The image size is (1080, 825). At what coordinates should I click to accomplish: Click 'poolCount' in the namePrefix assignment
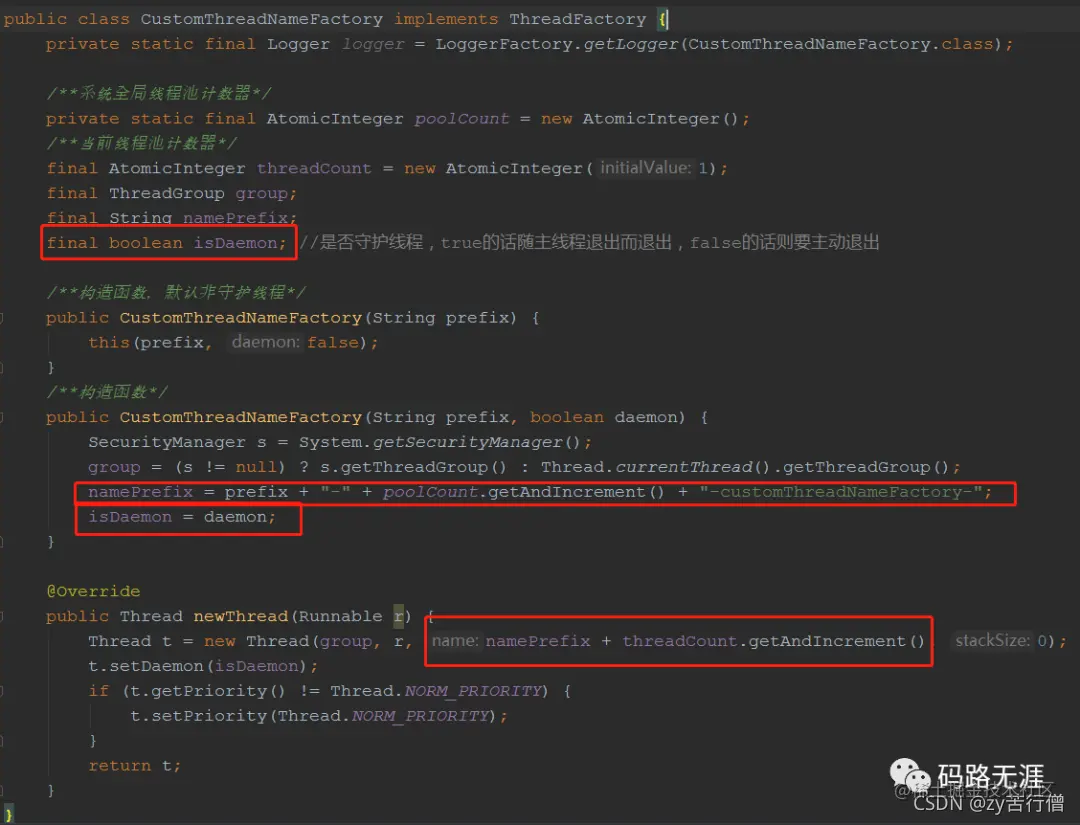click(x=430, y=492)
